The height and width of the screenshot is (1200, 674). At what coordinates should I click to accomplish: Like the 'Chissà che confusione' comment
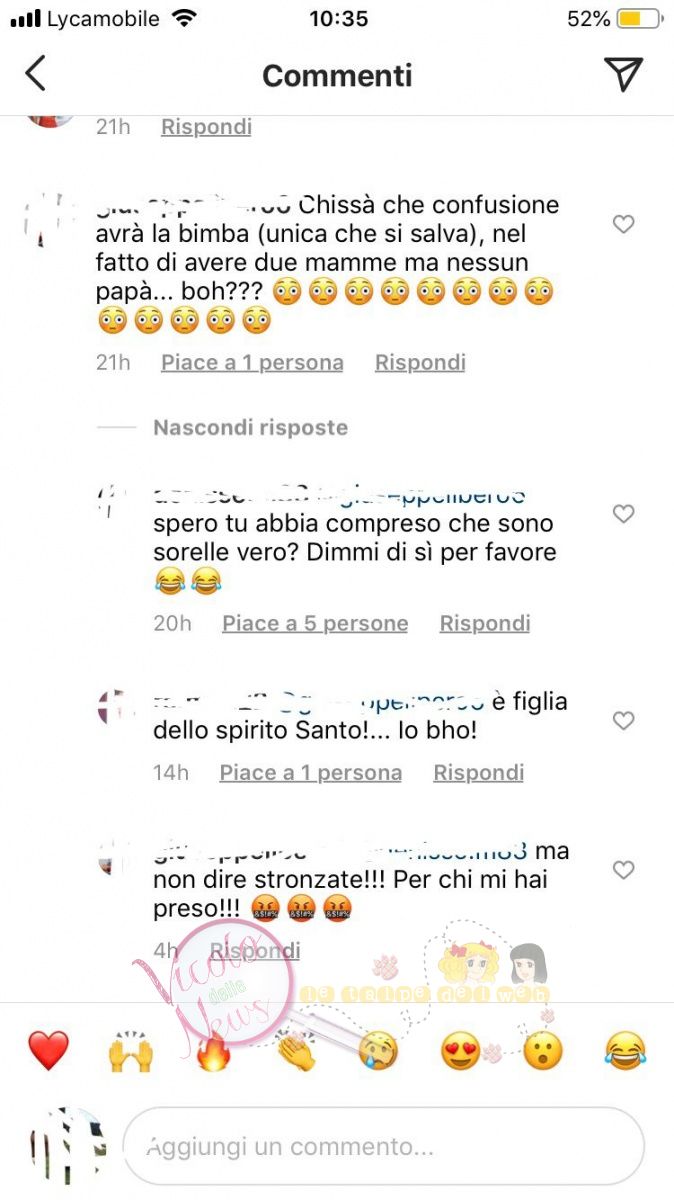click(624, 224)
